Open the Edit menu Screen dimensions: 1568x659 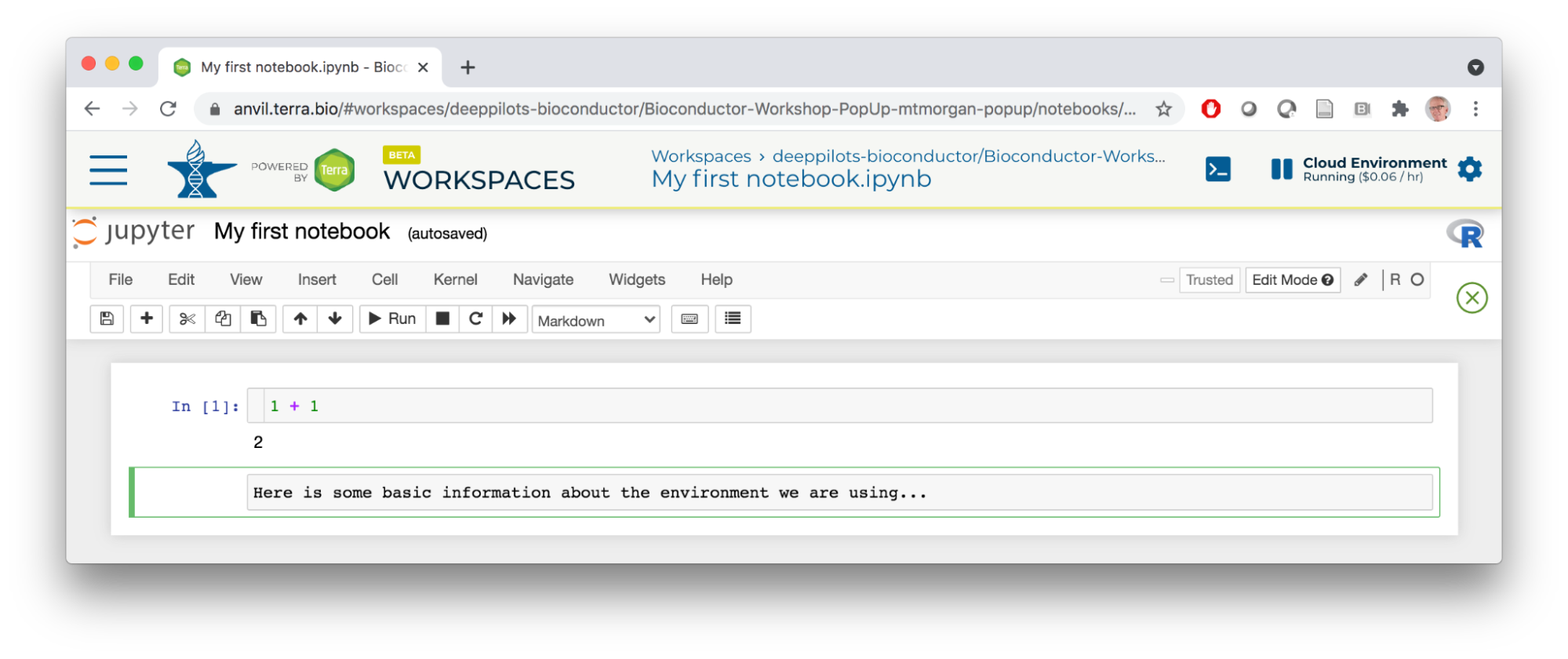[181, 279]
